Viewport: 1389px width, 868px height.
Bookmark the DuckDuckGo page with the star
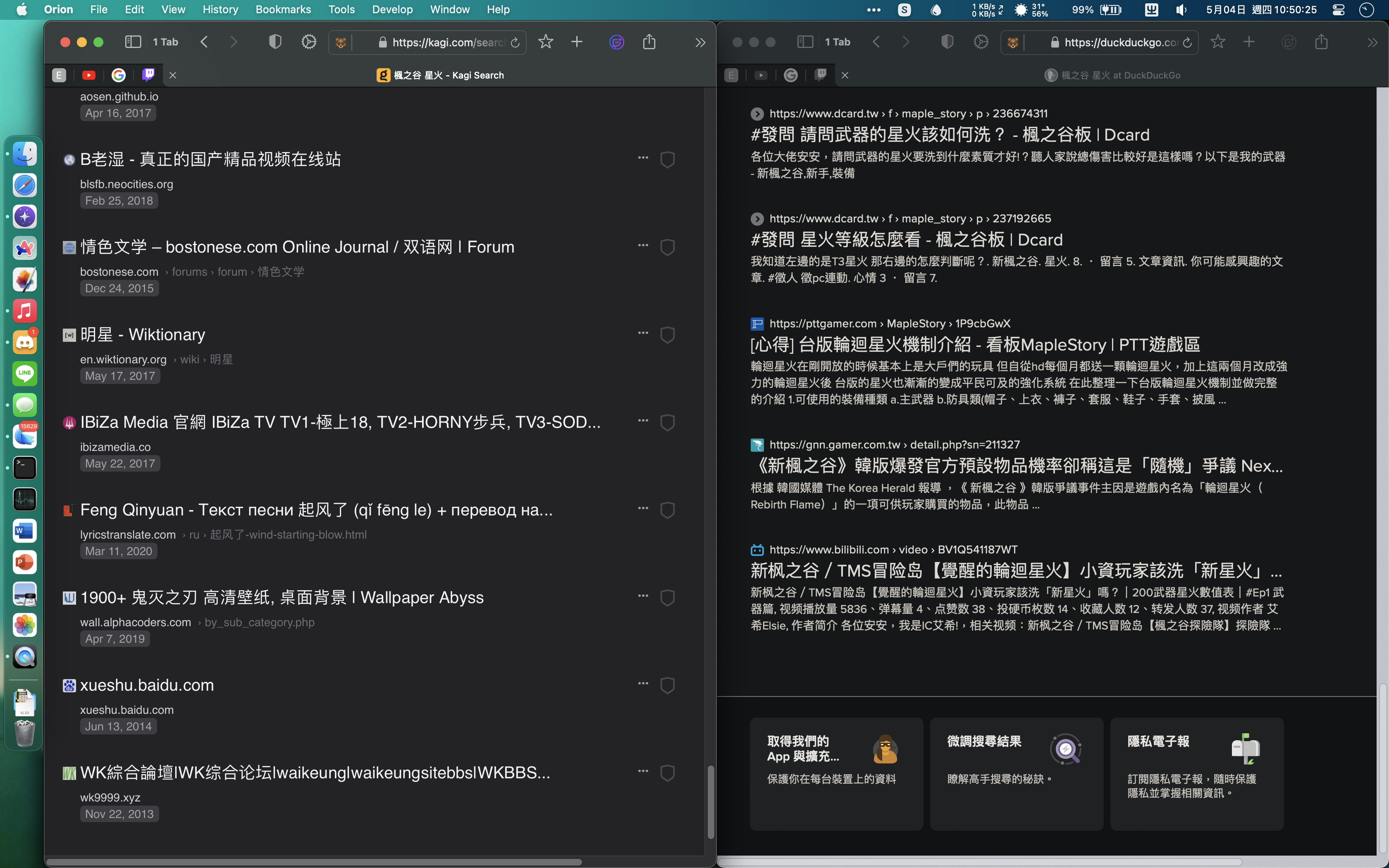(1217, 42)
